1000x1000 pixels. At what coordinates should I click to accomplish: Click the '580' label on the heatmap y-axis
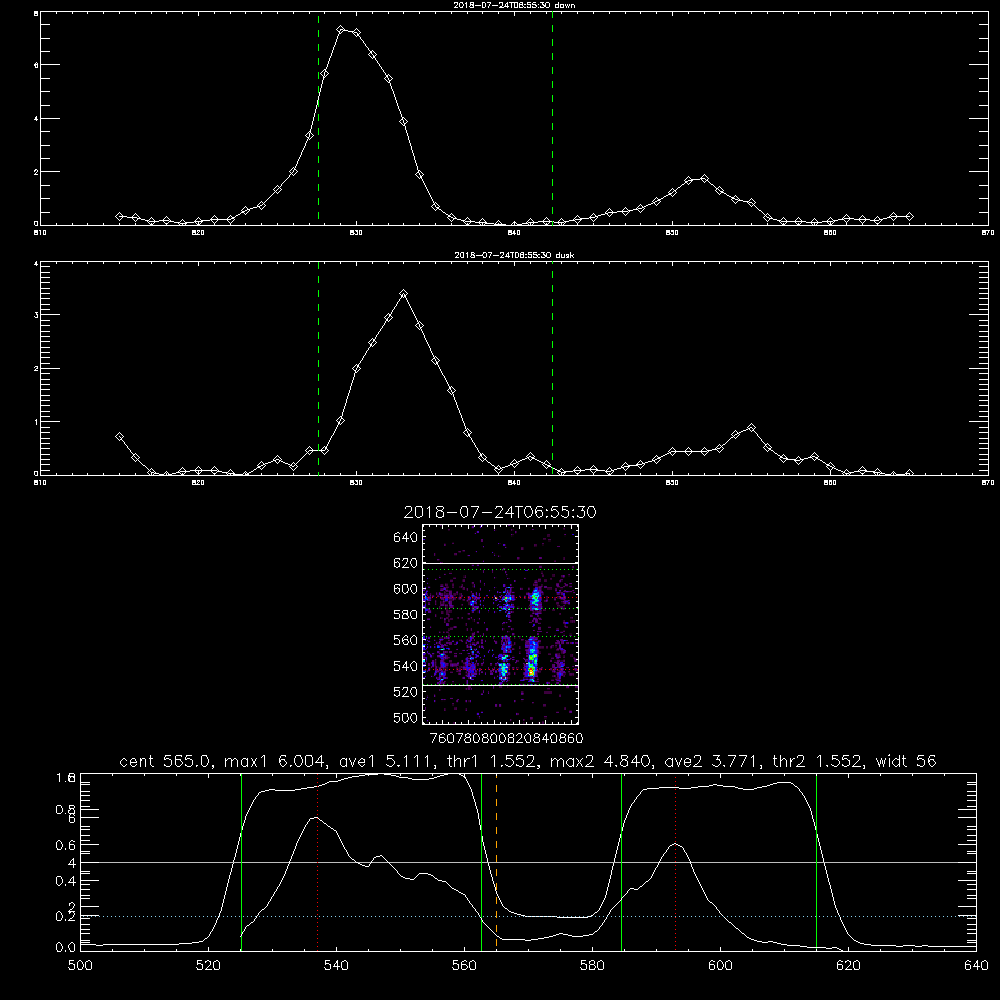tap(406, 615)
